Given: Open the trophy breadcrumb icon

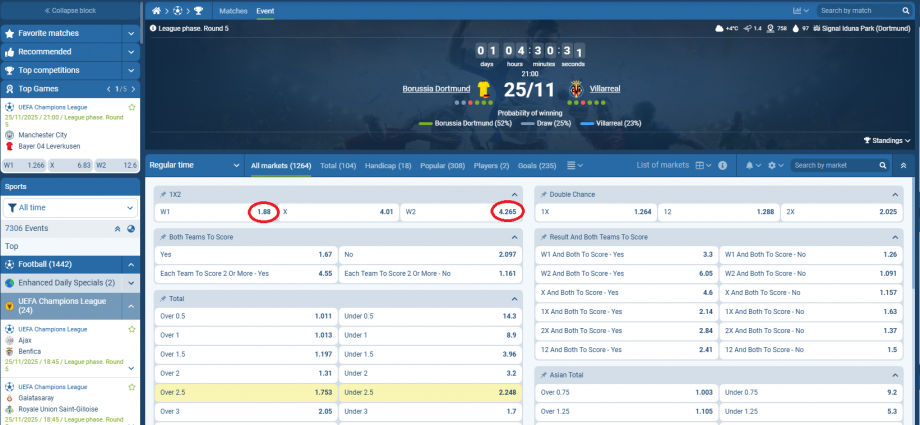Looking at the screenshot, I should pos(198,11).
